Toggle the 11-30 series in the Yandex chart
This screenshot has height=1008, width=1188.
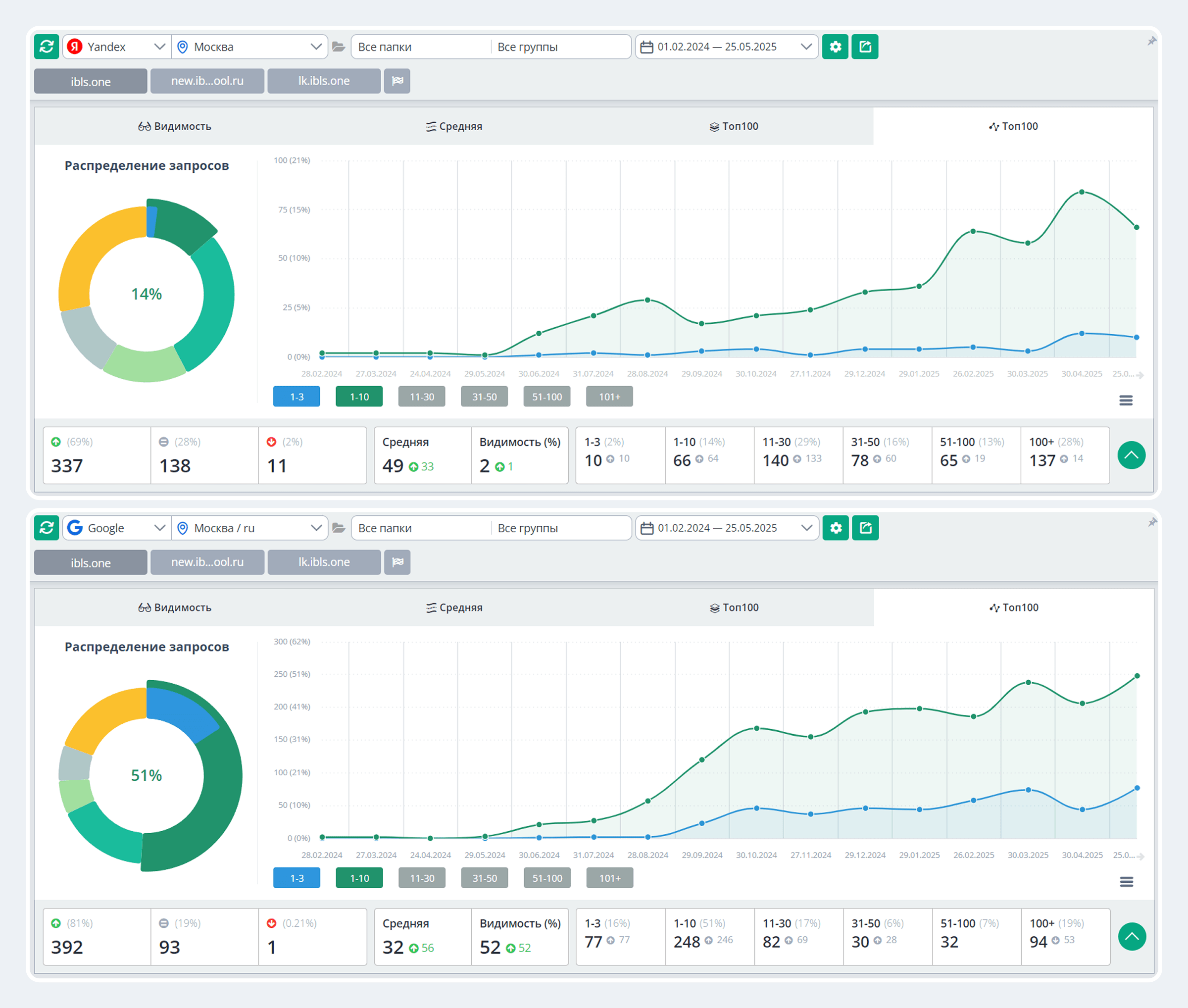coord(422,397)
